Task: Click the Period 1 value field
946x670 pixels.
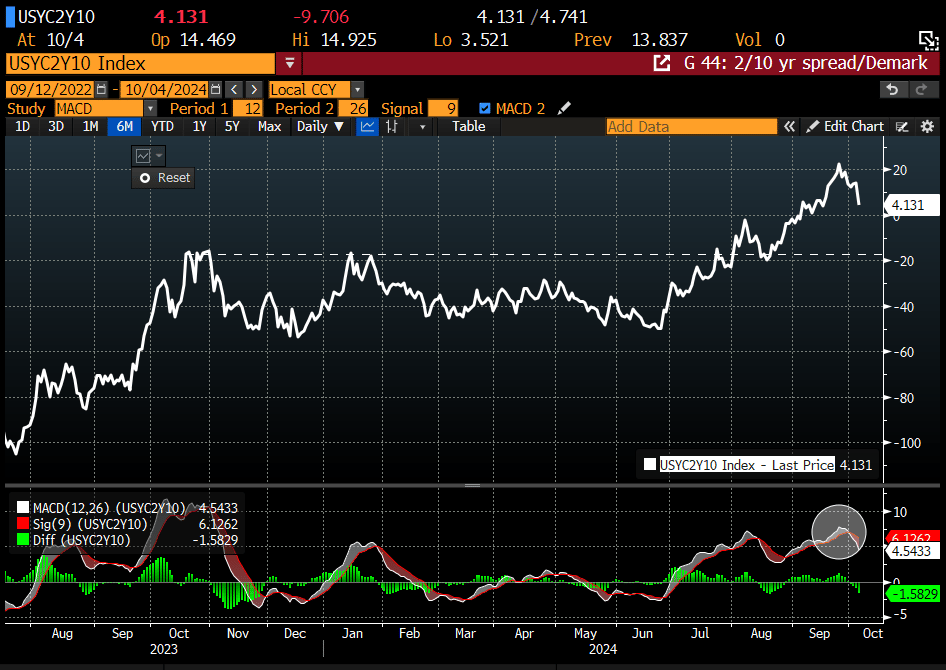Action: [247, 109]
